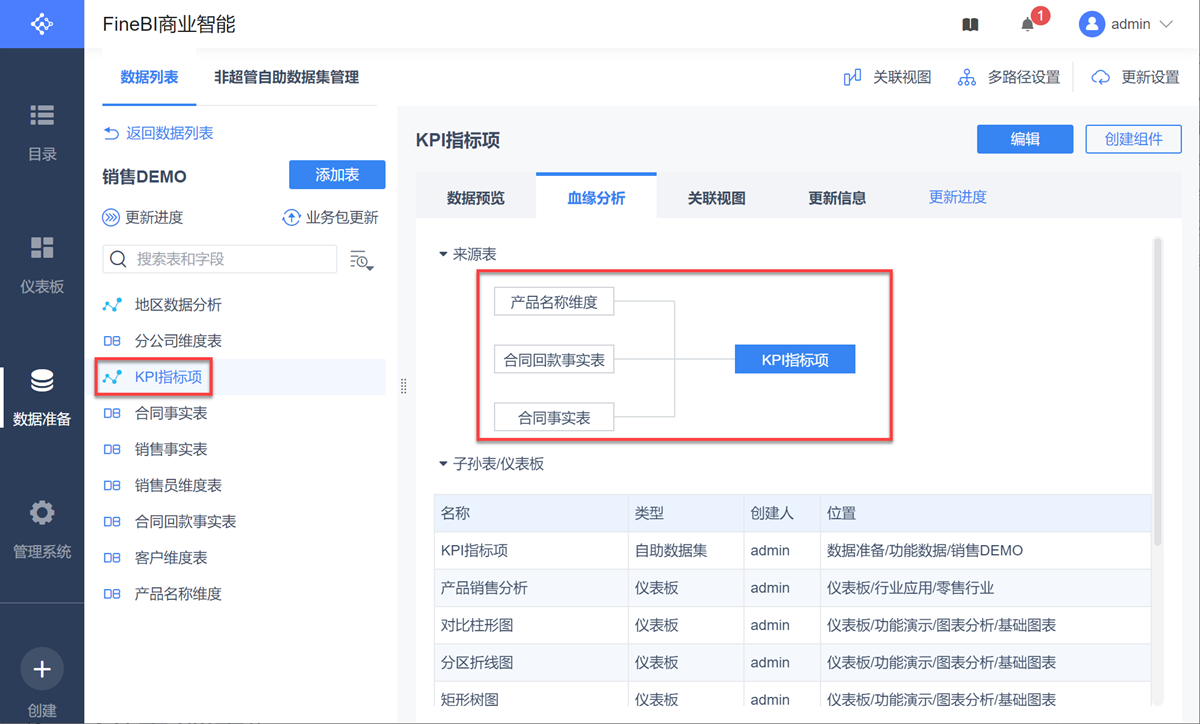Screen dimensions: 1200x724
Task: Click the DB icon of 客户维度表
Action: pyautogui.click(x=112, y=557)
